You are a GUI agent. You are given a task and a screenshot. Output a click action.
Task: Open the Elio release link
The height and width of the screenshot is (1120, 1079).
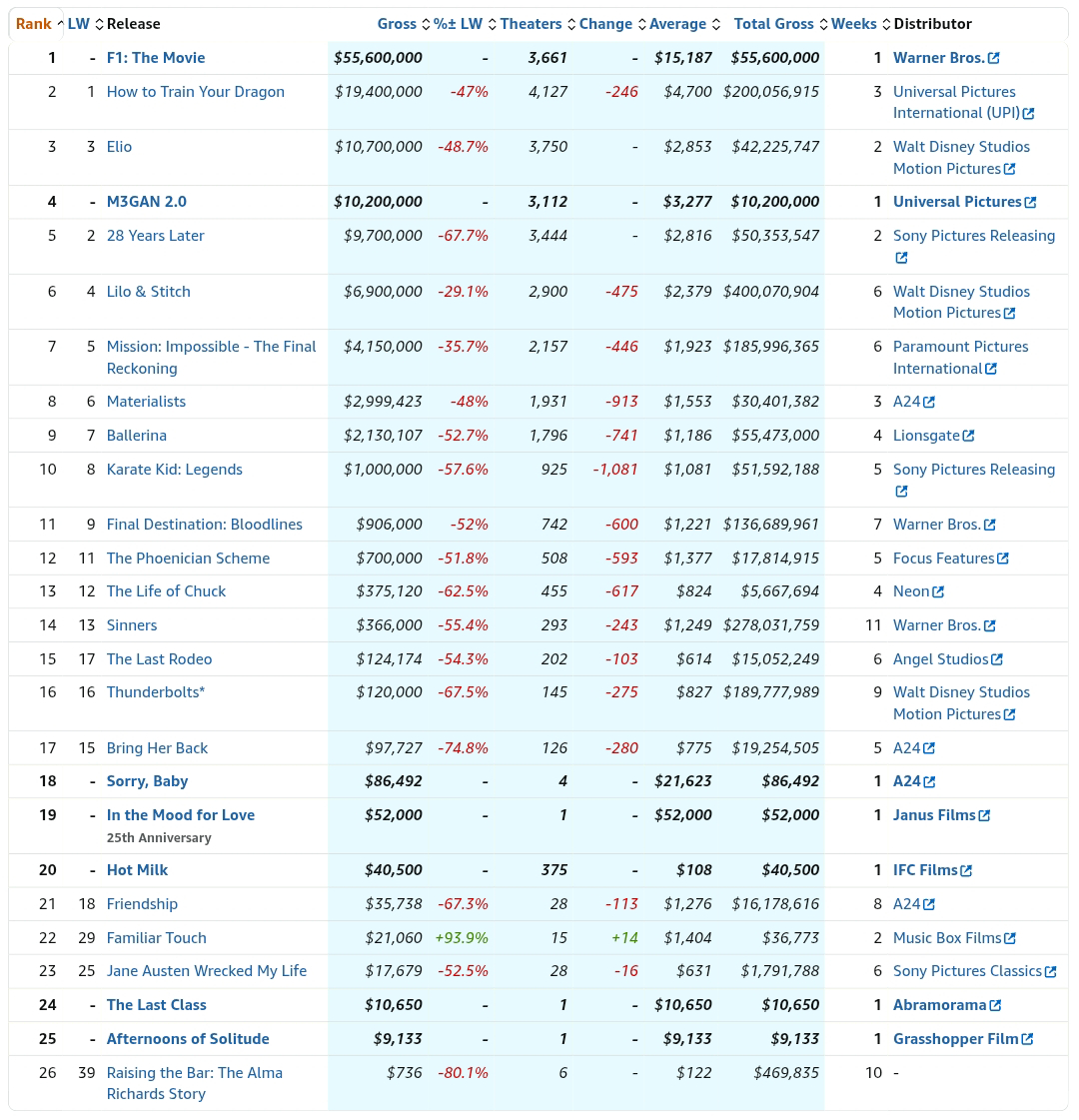pyautogui.click(x=119, y=147)
